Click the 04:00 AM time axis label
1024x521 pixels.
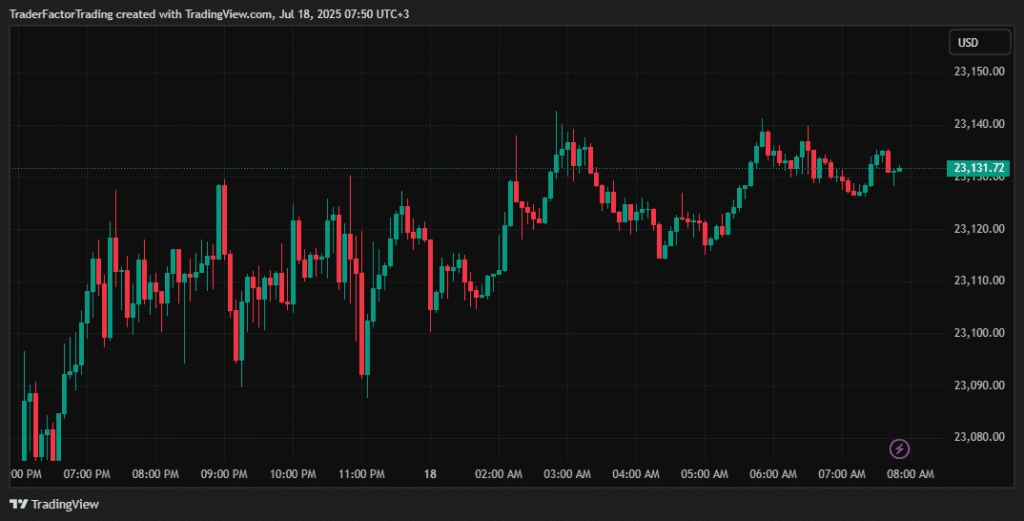636,474
